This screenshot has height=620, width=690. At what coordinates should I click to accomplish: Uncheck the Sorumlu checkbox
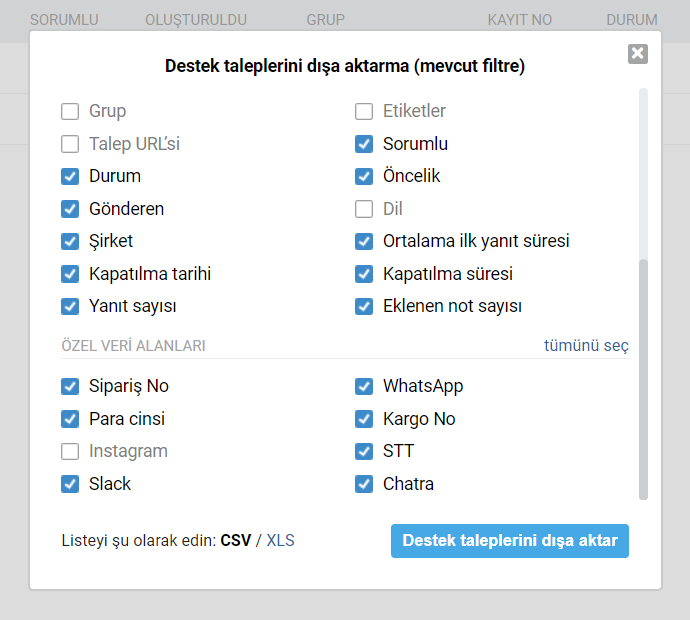(364, 144)
